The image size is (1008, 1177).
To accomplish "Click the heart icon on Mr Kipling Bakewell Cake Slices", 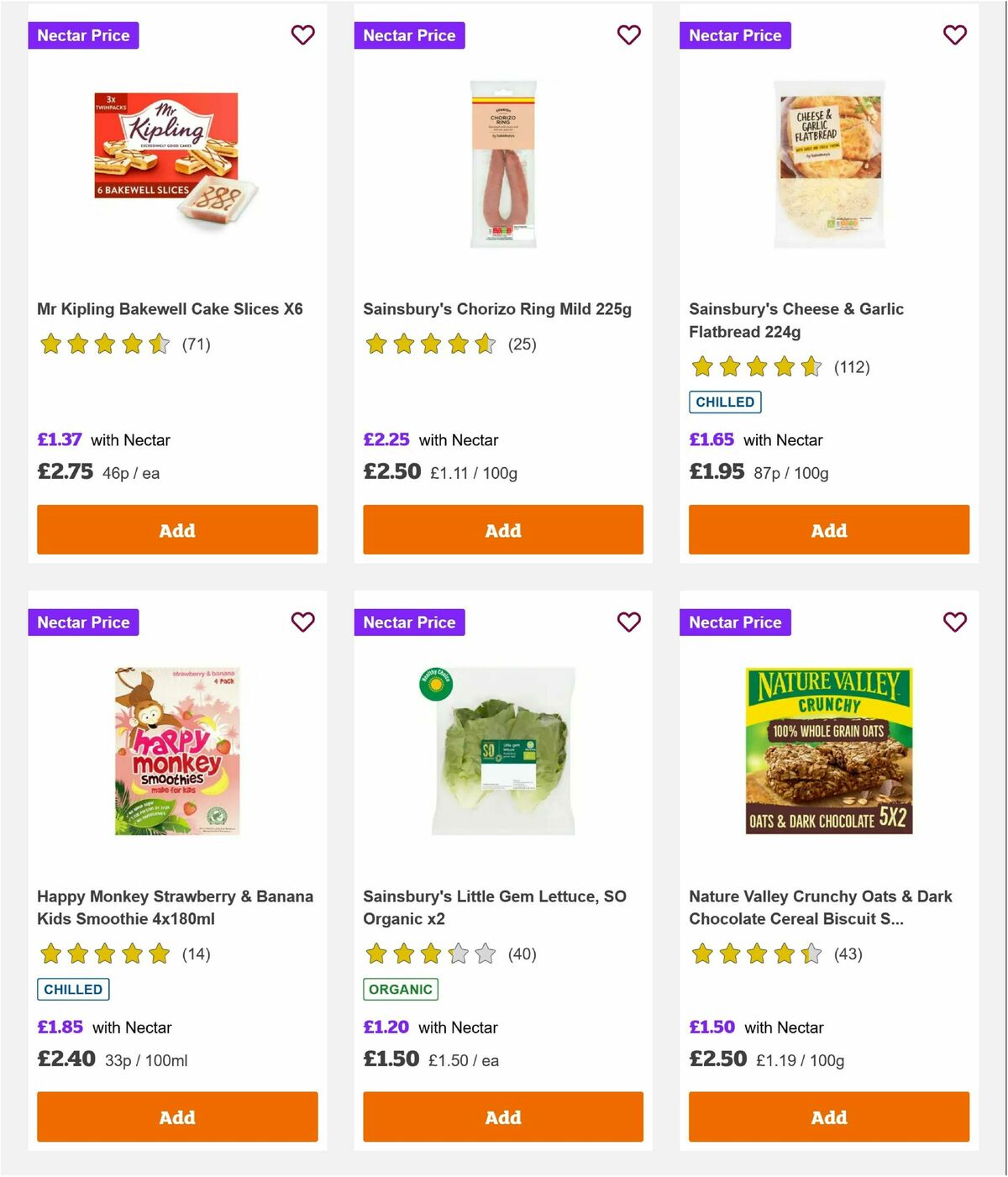I will click(x=302, y=35).
